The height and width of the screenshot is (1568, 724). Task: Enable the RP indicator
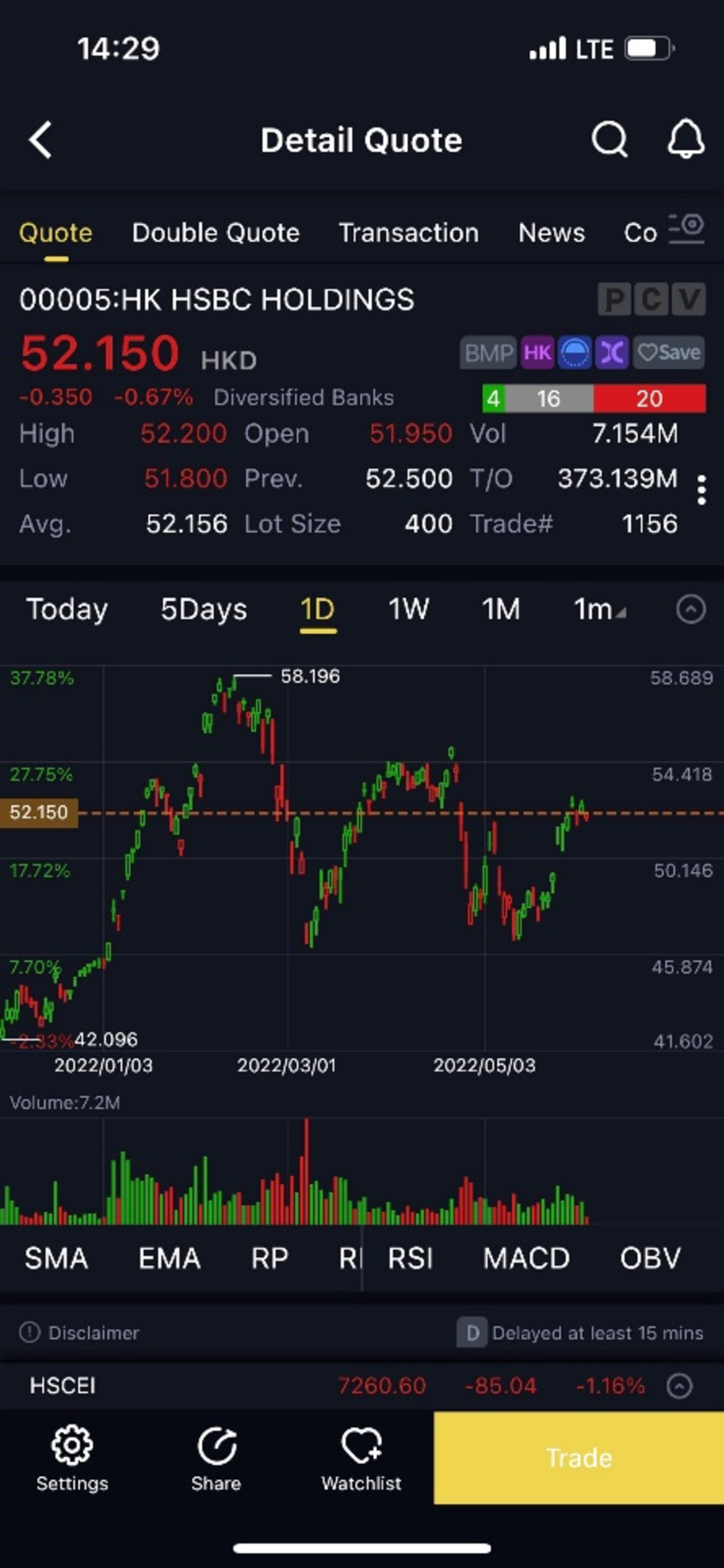click(269, 1258)
